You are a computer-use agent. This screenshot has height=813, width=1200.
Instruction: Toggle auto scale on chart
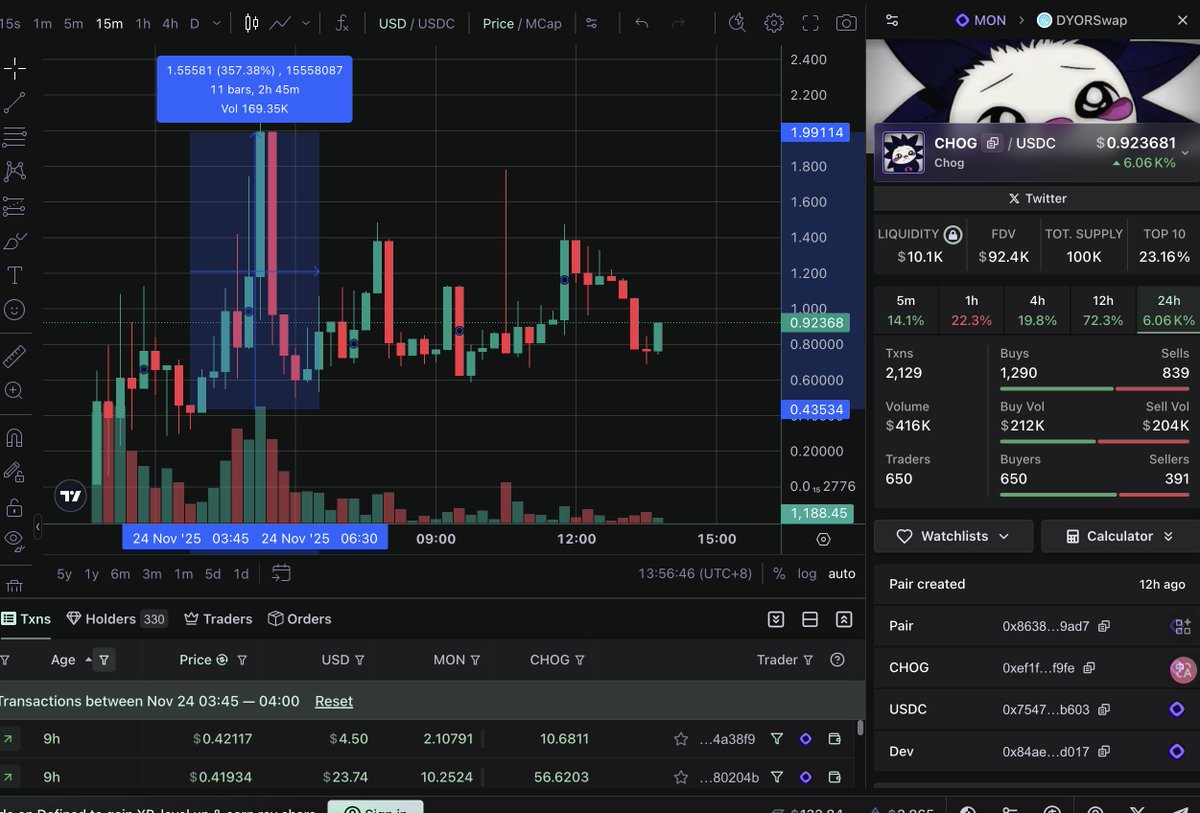[842, 574]
